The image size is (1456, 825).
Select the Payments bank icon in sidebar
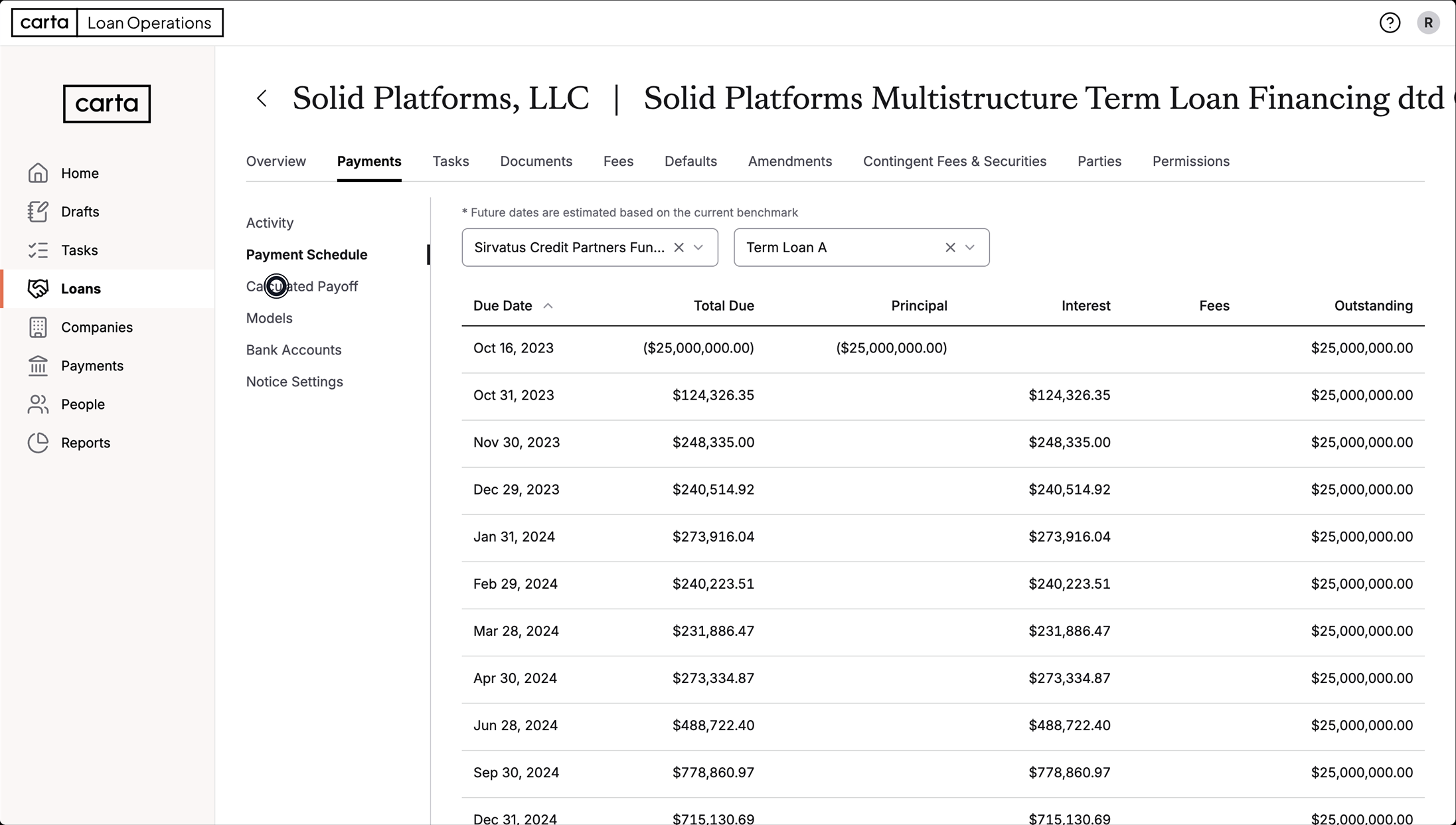[39, 365]
